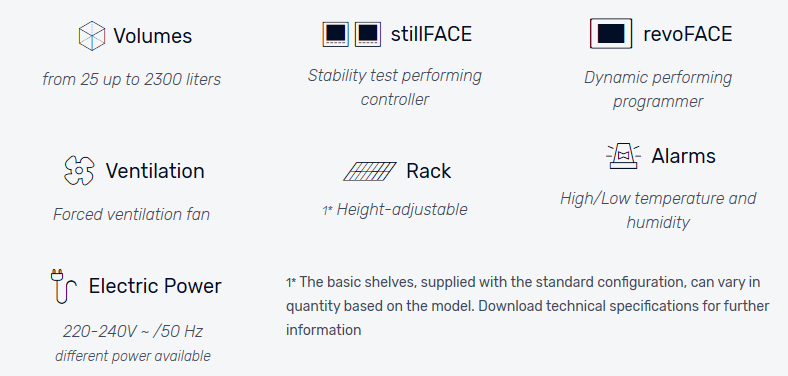The width and height of the screenshot is (788, 376).
Task: Click 'Stability test performing controller' description
Action: click(395, 87)
